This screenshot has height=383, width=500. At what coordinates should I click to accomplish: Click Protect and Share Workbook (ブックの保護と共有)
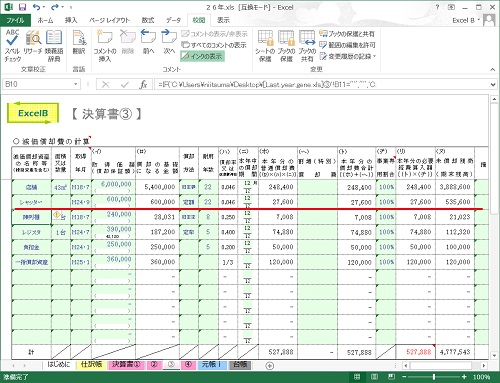347,34
